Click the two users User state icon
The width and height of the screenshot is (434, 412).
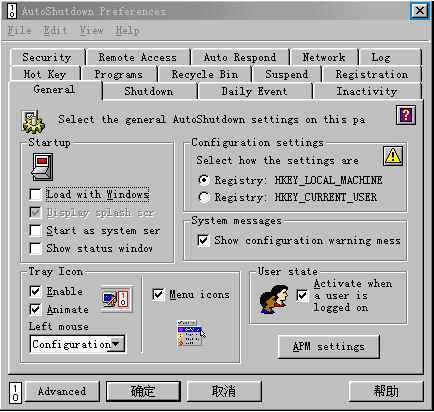click(x=273, y=299)
